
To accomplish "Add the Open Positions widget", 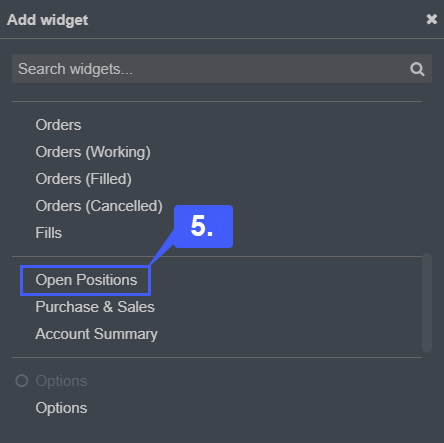I will click(86, 280).
